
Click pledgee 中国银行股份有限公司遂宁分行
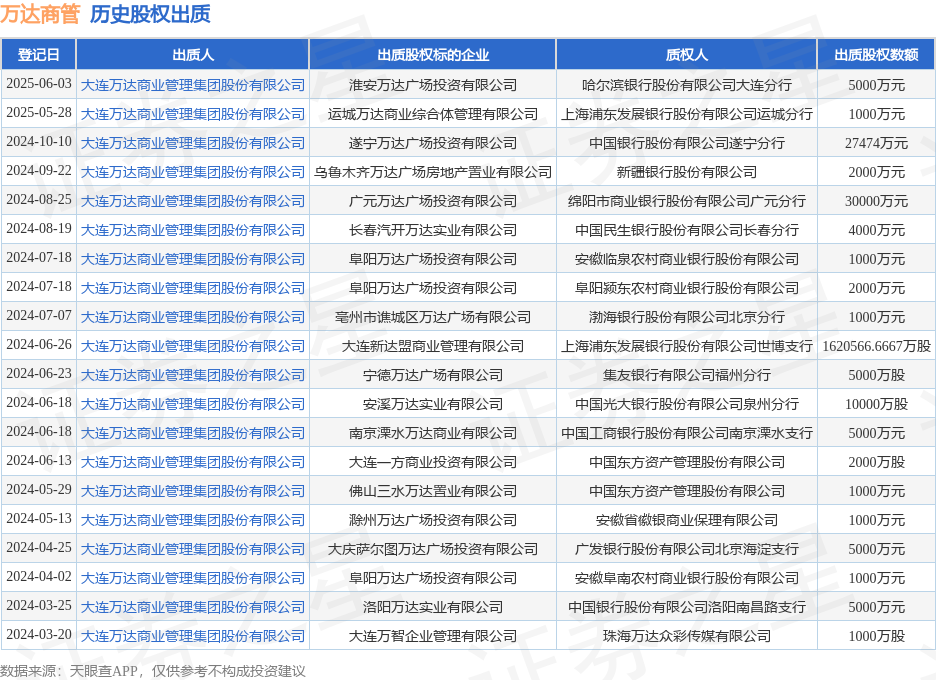686,143
